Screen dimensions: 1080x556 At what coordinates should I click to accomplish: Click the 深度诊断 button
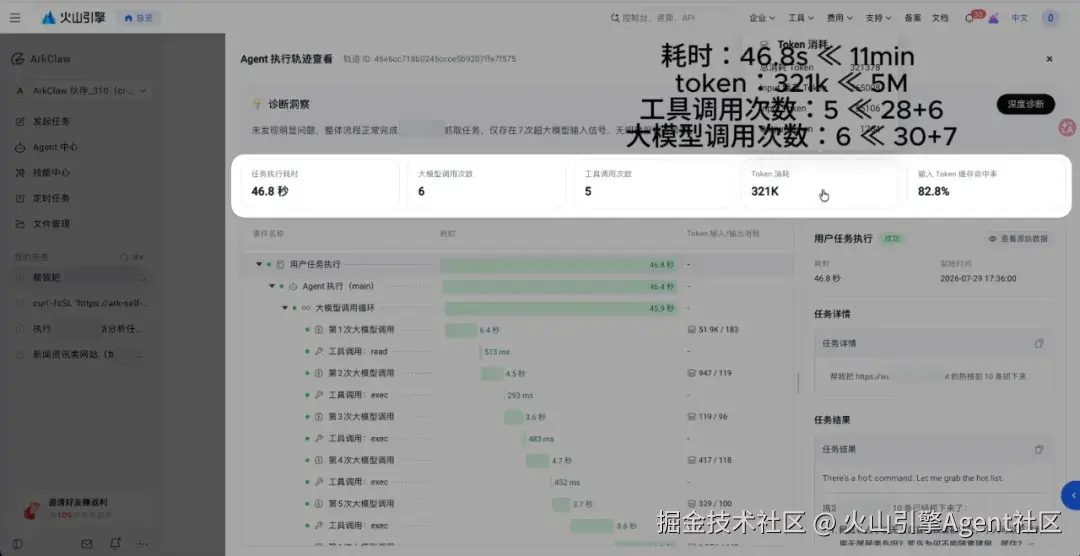pyautogui.click(x=1026, y=104)
